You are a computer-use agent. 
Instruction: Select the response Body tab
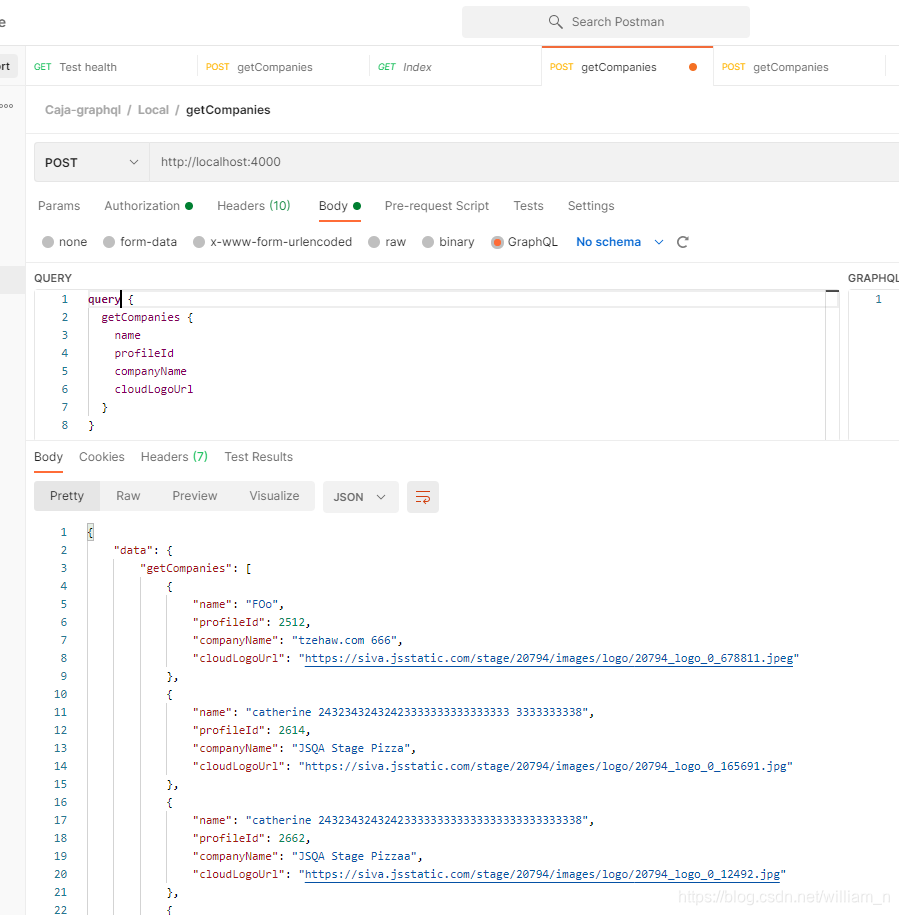click(x=48, y=457)
